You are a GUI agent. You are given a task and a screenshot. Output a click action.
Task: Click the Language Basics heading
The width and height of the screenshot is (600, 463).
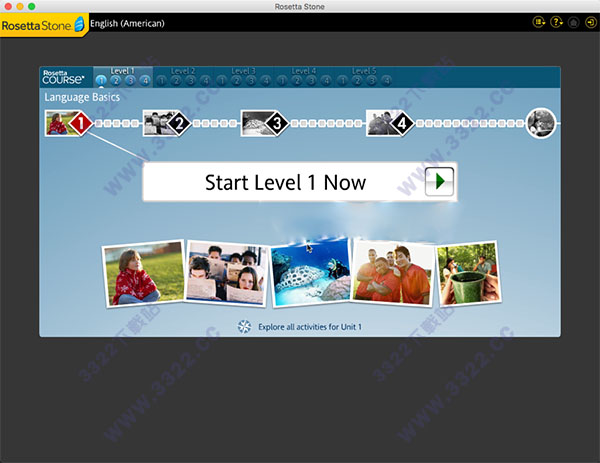82,97
